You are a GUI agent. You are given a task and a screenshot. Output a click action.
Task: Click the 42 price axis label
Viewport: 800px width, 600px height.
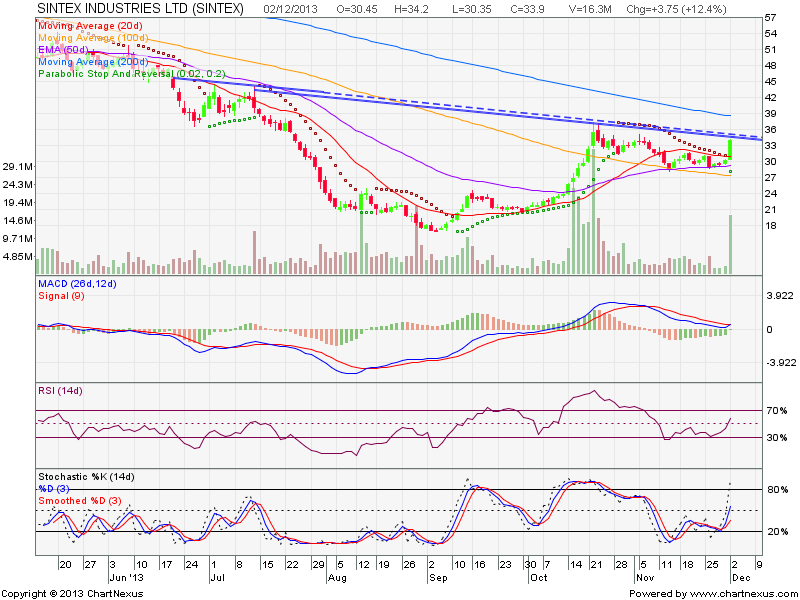770,97
